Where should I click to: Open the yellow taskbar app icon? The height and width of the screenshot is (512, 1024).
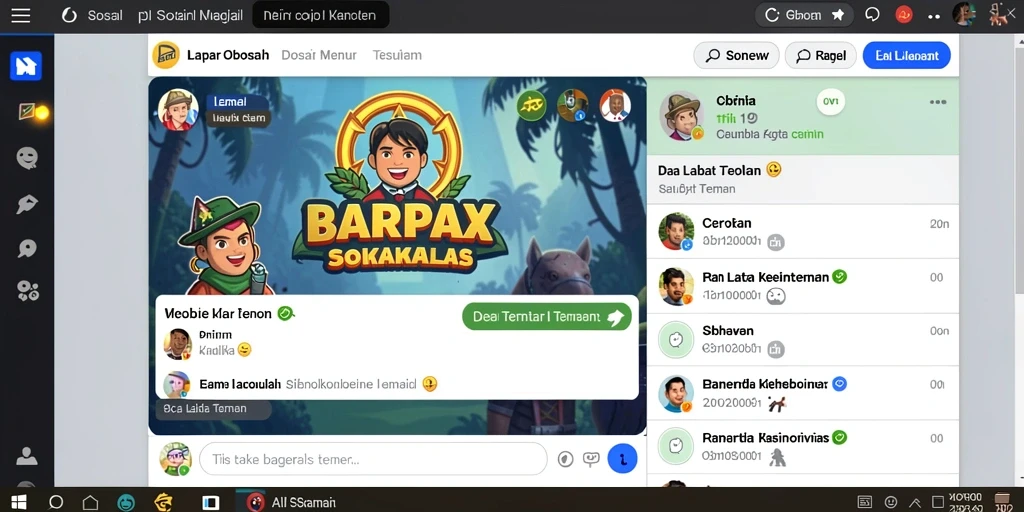tap(163, 502)
